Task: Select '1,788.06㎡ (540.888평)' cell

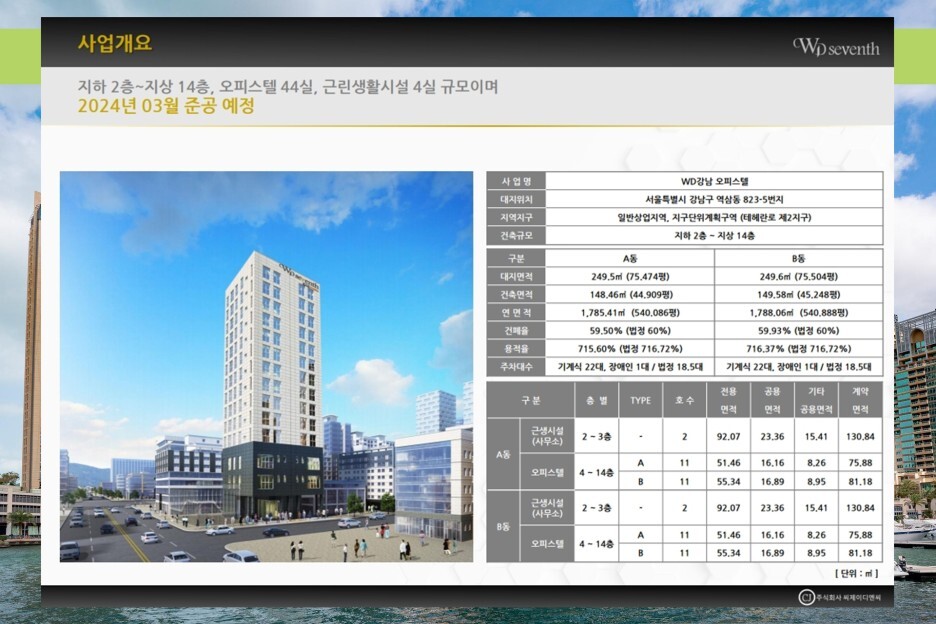Action: pyautogui.click(x=798, y=312)
